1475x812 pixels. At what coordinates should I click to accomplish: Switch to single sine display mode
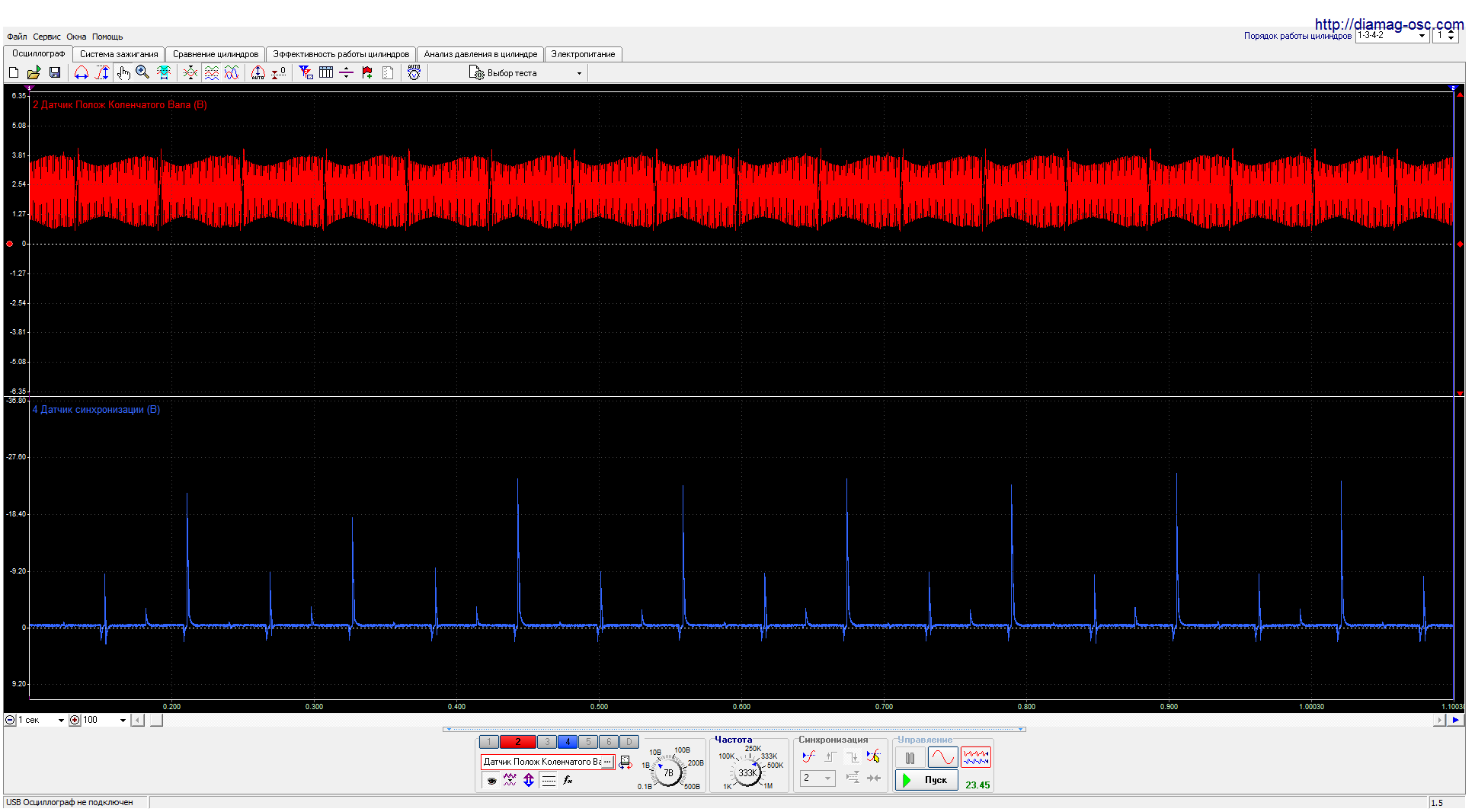pyautogui.click(x=942, y=758)
